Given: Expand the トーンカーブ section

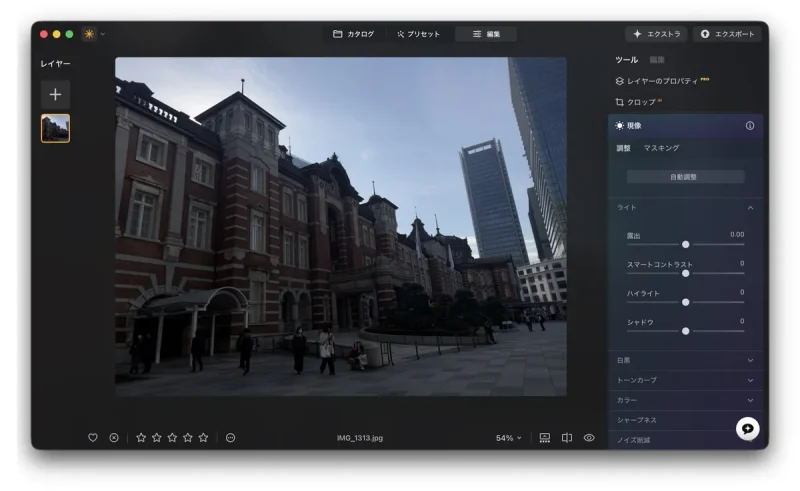Looking at the screenshot, I should point(750,380).
